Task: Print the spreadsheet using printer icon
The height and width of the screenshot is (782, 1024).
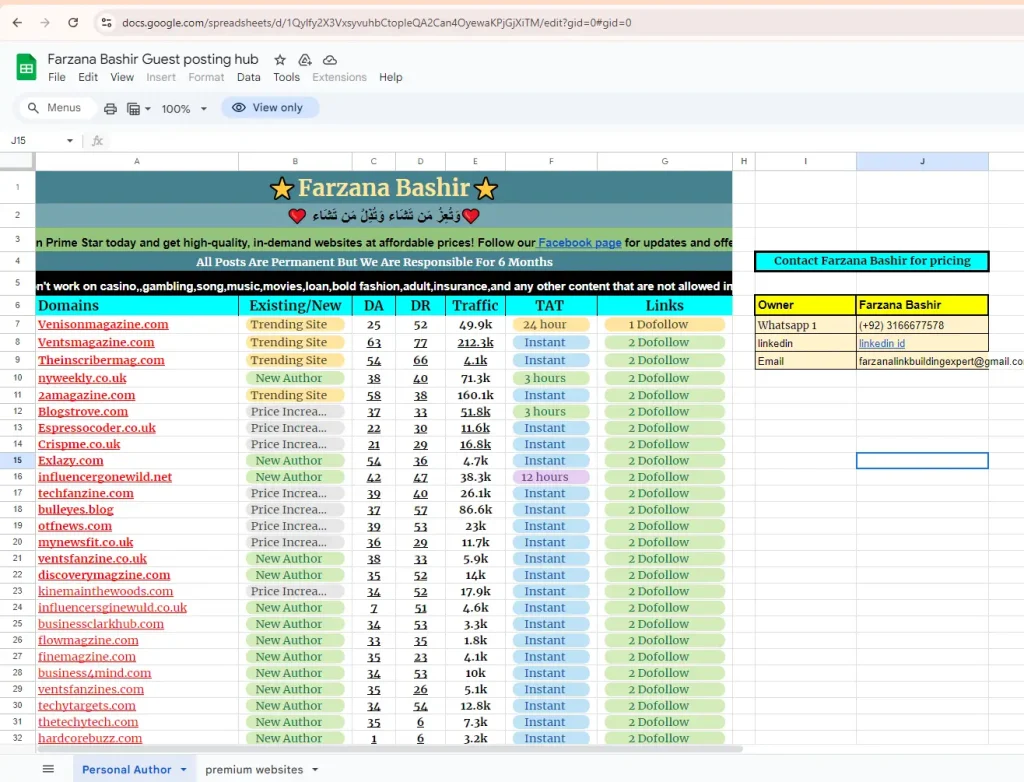Action: coord(110,108)
